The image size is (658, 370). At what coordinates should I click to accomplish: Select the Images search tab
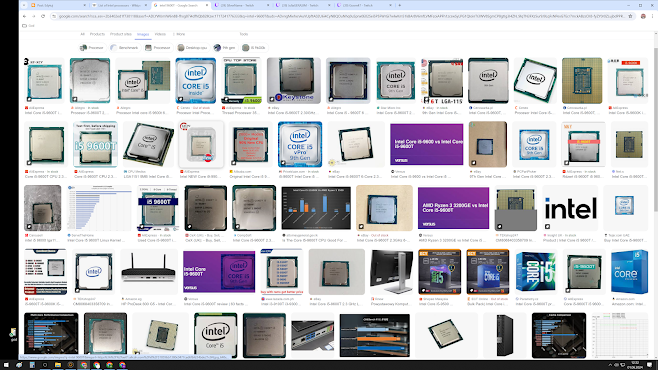[143, 34]
